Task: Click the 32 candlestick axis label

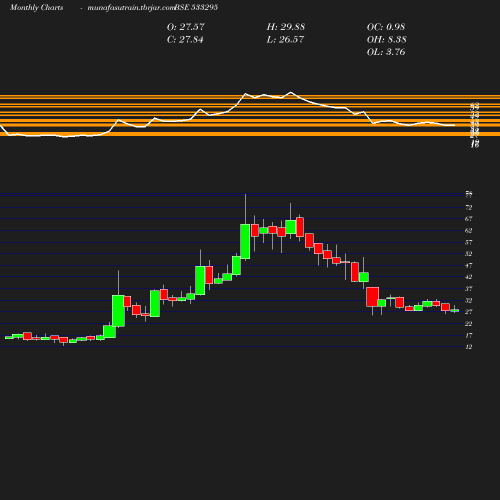Action: (x=469, y=301)
